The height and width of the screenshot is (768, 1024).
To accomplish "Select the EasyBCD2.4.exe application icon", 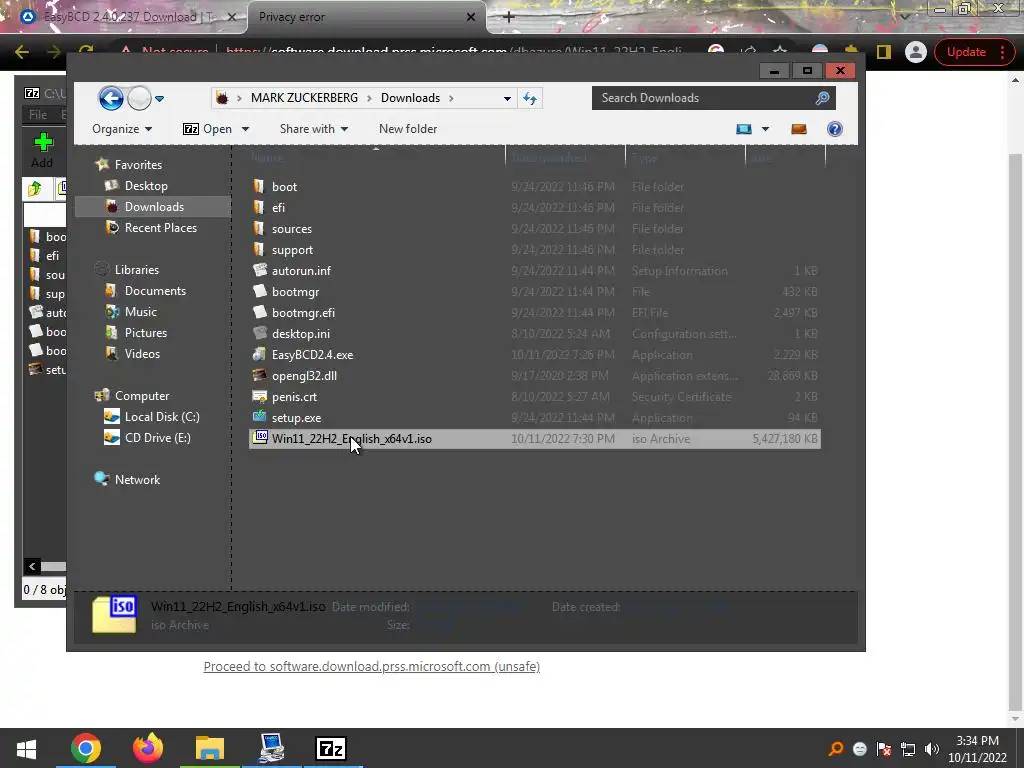I will [x=260, y=354].
